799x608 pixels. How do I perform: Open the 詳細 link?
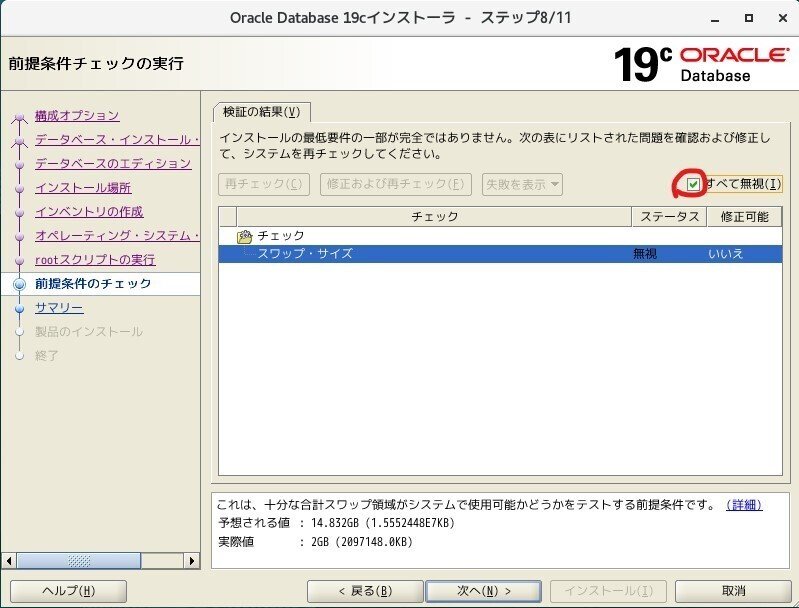click(x=744, y=505)
